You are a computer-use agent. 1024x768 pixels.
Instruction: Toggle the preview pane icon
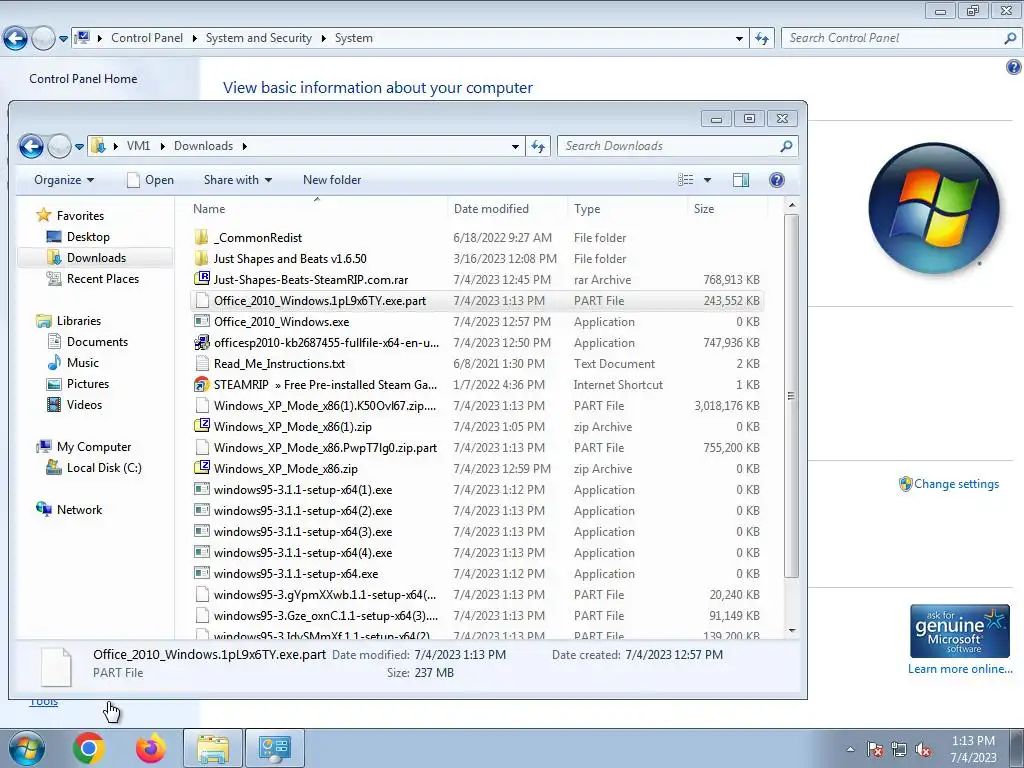click(x=741, y=180)
